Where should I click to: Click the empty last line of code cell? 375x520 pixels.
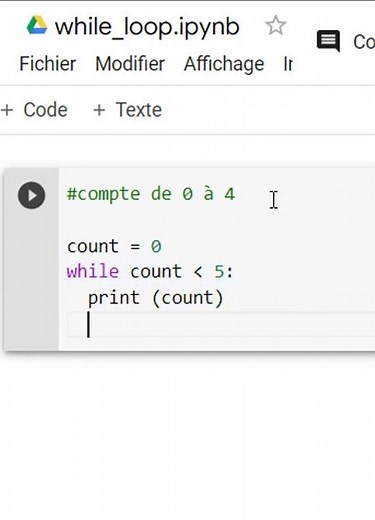221,324
